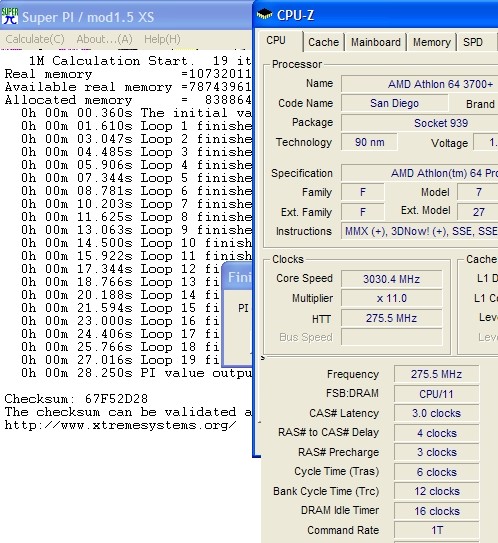Open the Calculate(C) menu

[x=35, y=39]
